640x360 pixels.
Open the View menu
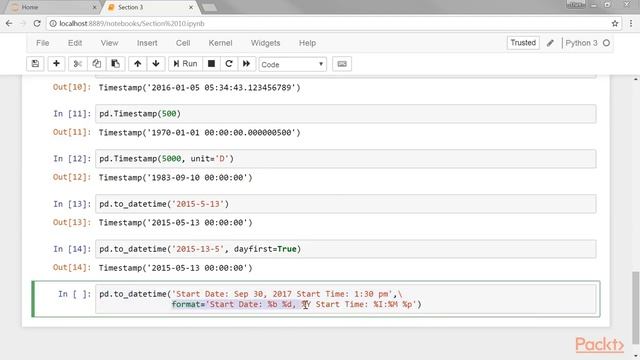click(x=109, y=43)
